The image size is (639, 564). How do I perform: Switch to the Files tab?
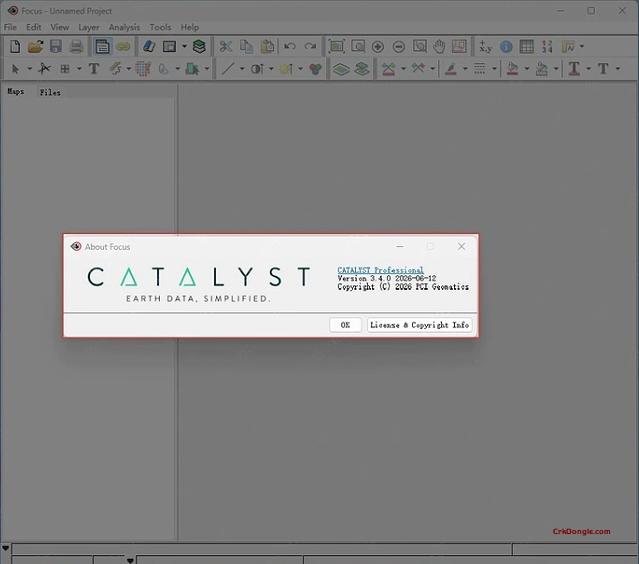[50, 93]
